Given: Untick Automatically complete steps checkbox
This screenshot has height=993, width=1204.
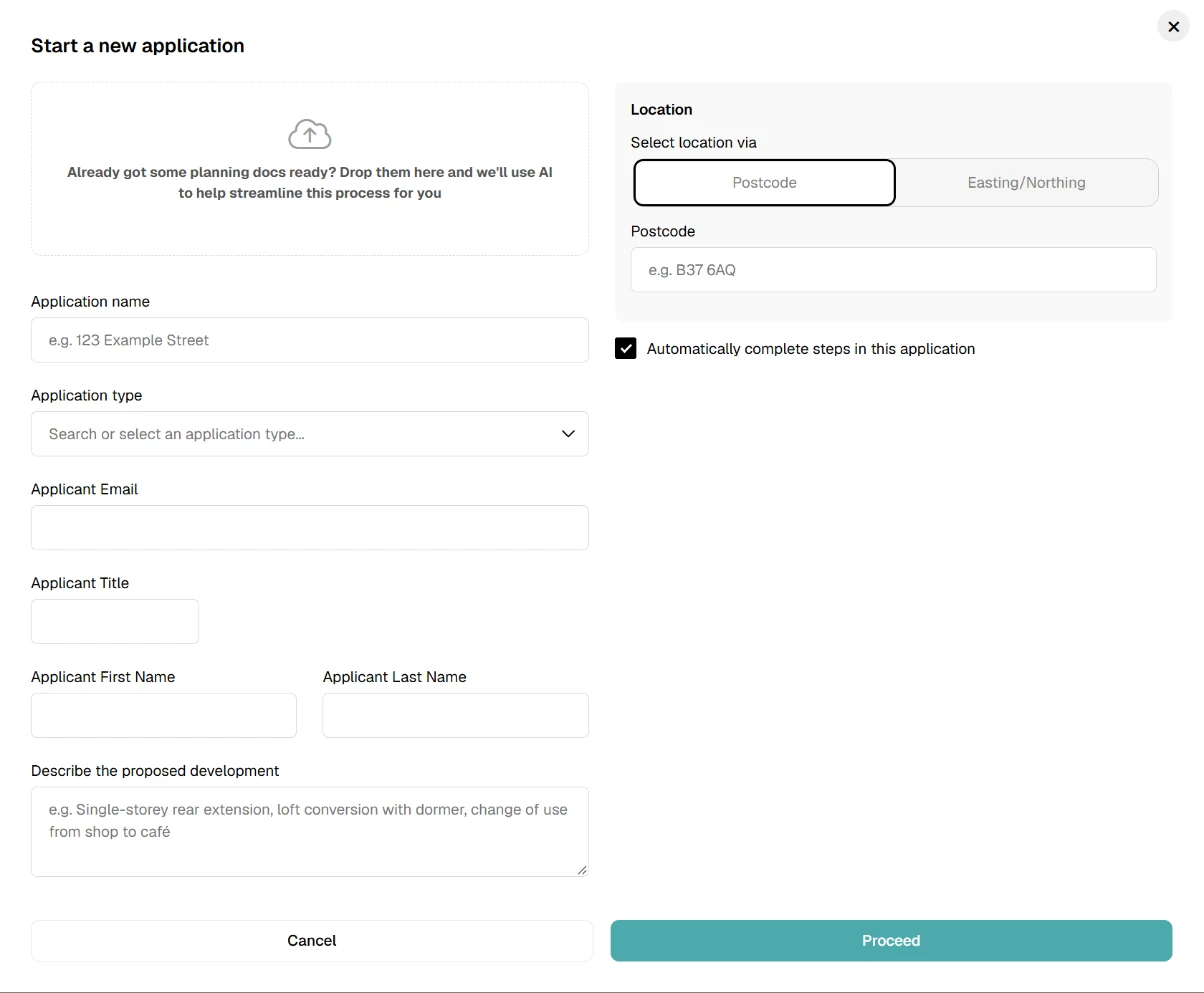Looking at the screenshot, I should tap(626, 348).
